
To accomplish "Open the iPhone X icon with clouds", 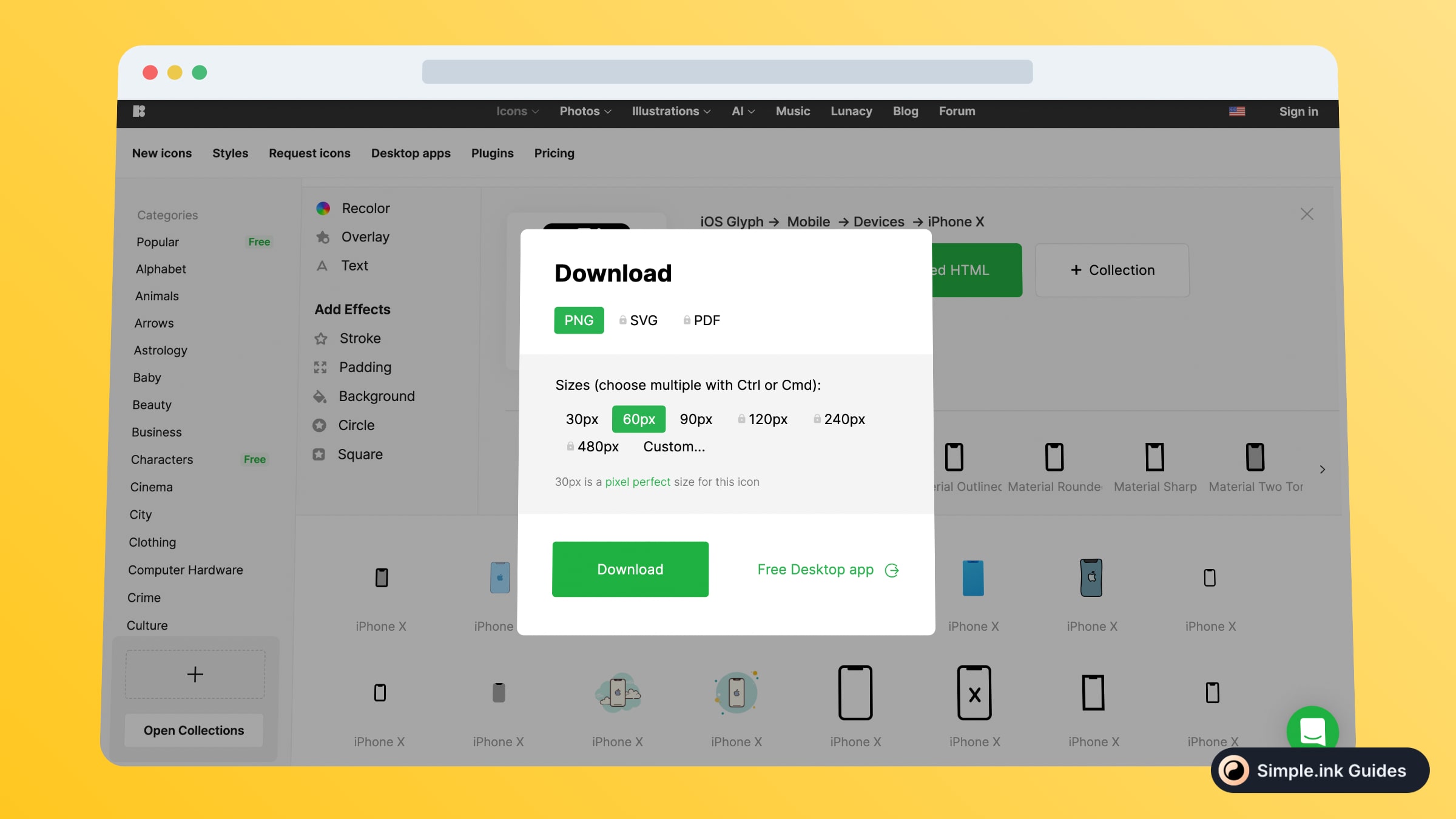I will tap(618, 693).
